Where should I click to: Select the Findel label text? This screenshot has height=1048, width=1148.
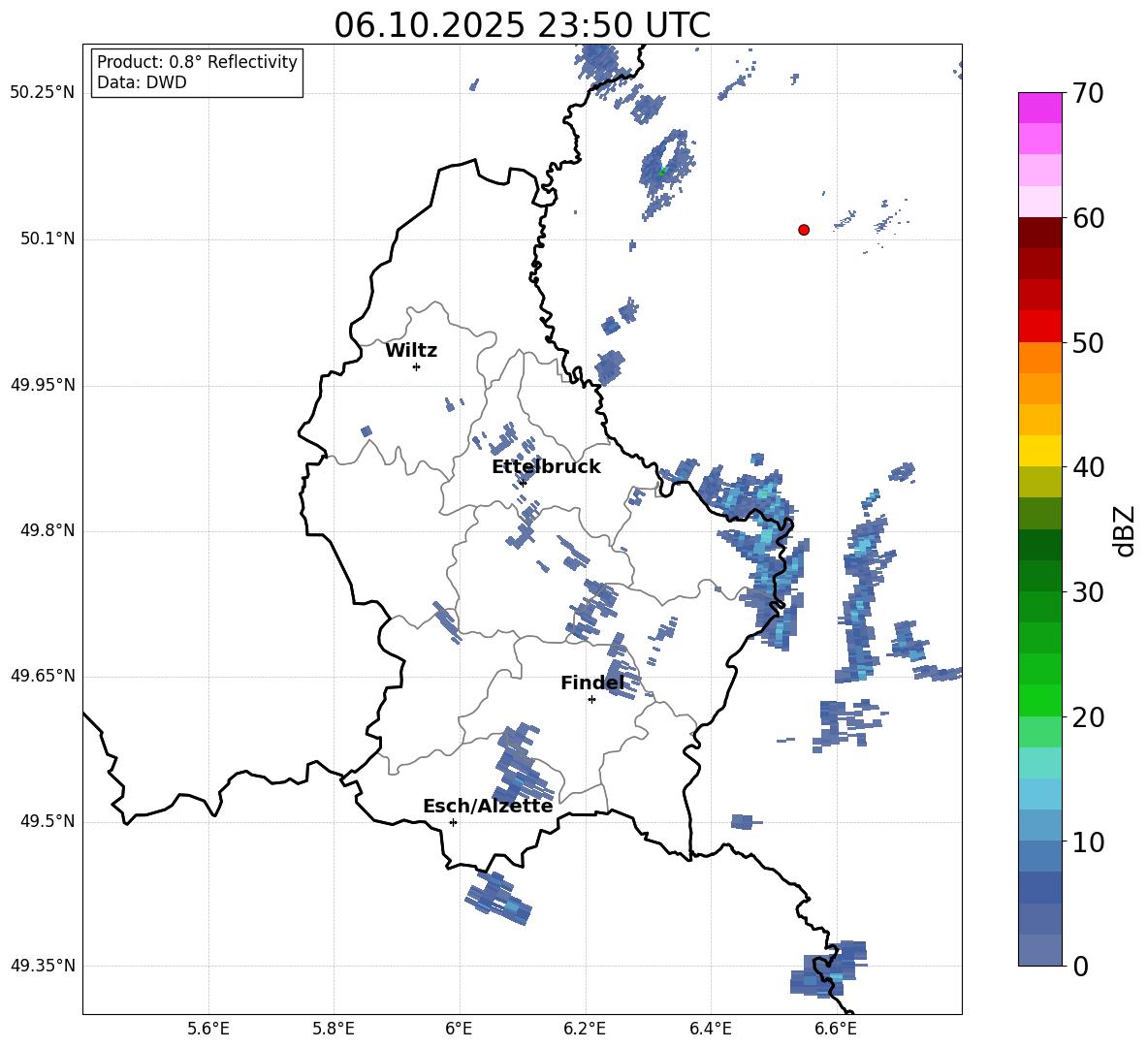592,683
